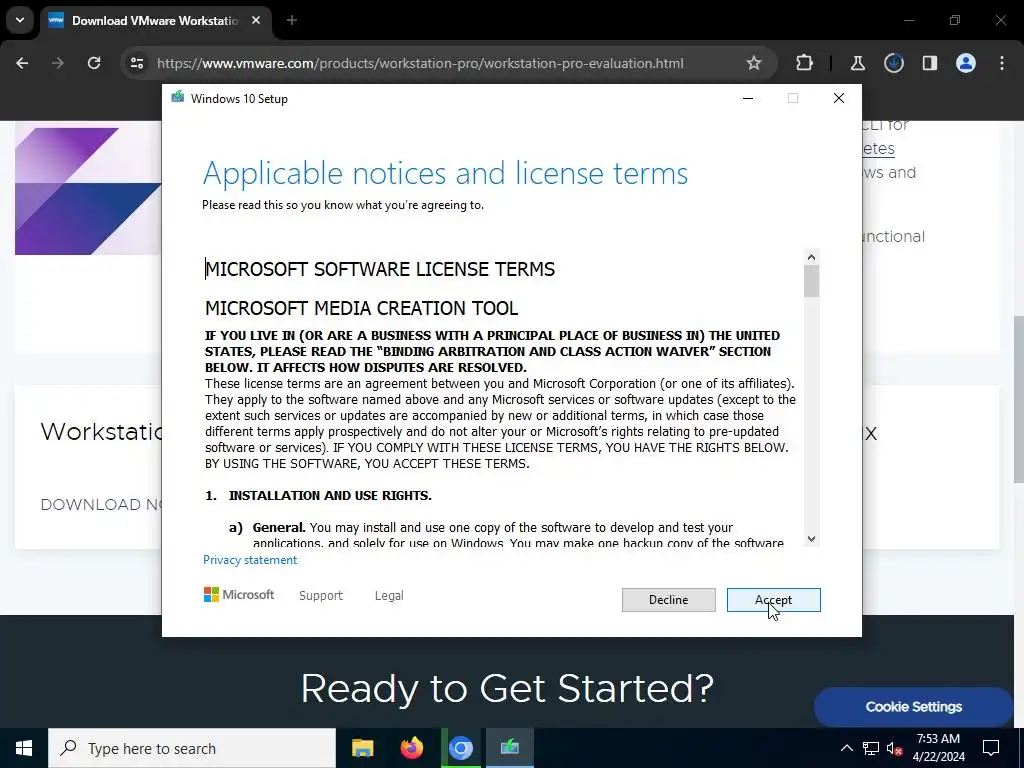Click the license text scroll down arrow
Viewport: 1024px width, 768px height.
tap(811, 539)
